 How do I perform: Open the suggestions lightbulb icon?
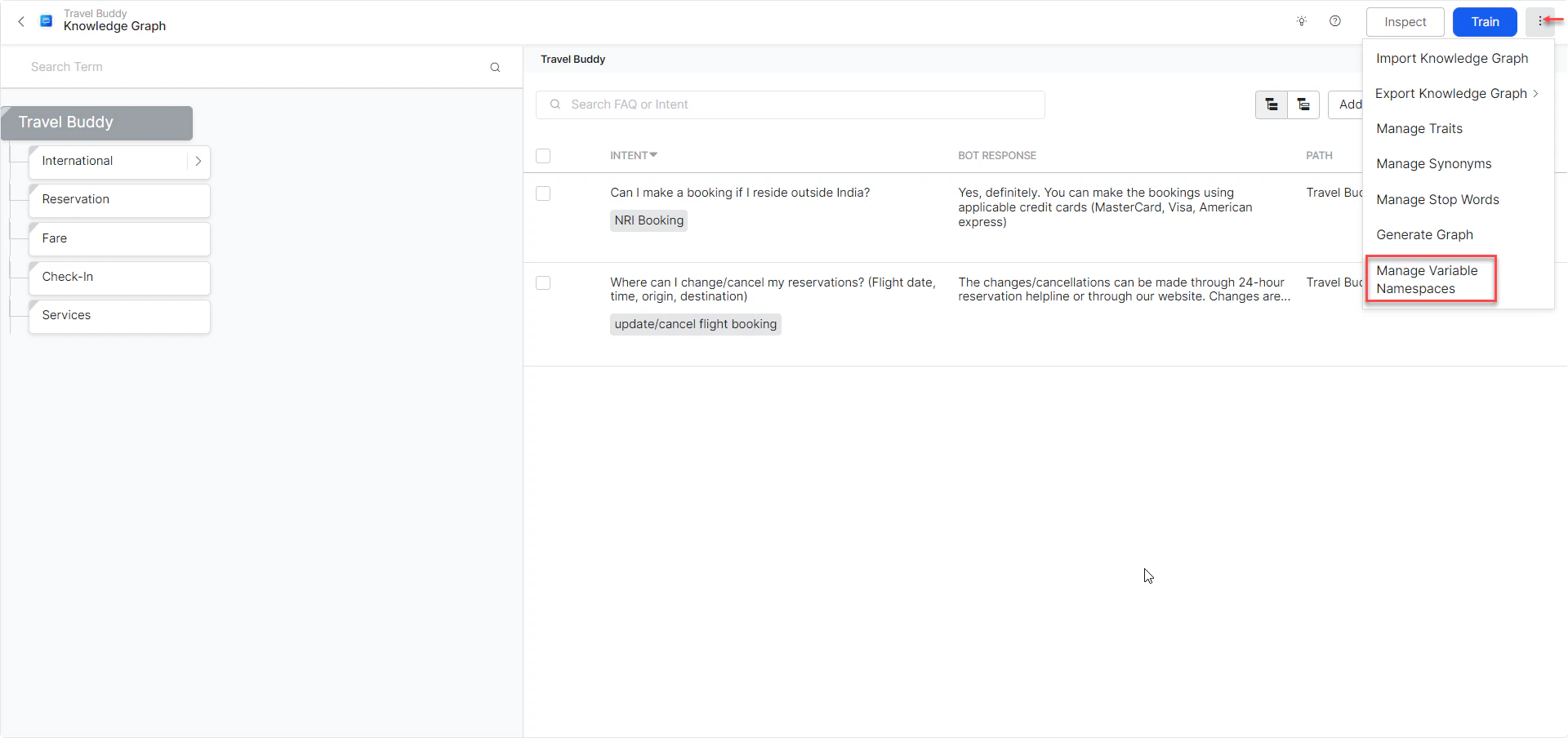pos(1302,21)
